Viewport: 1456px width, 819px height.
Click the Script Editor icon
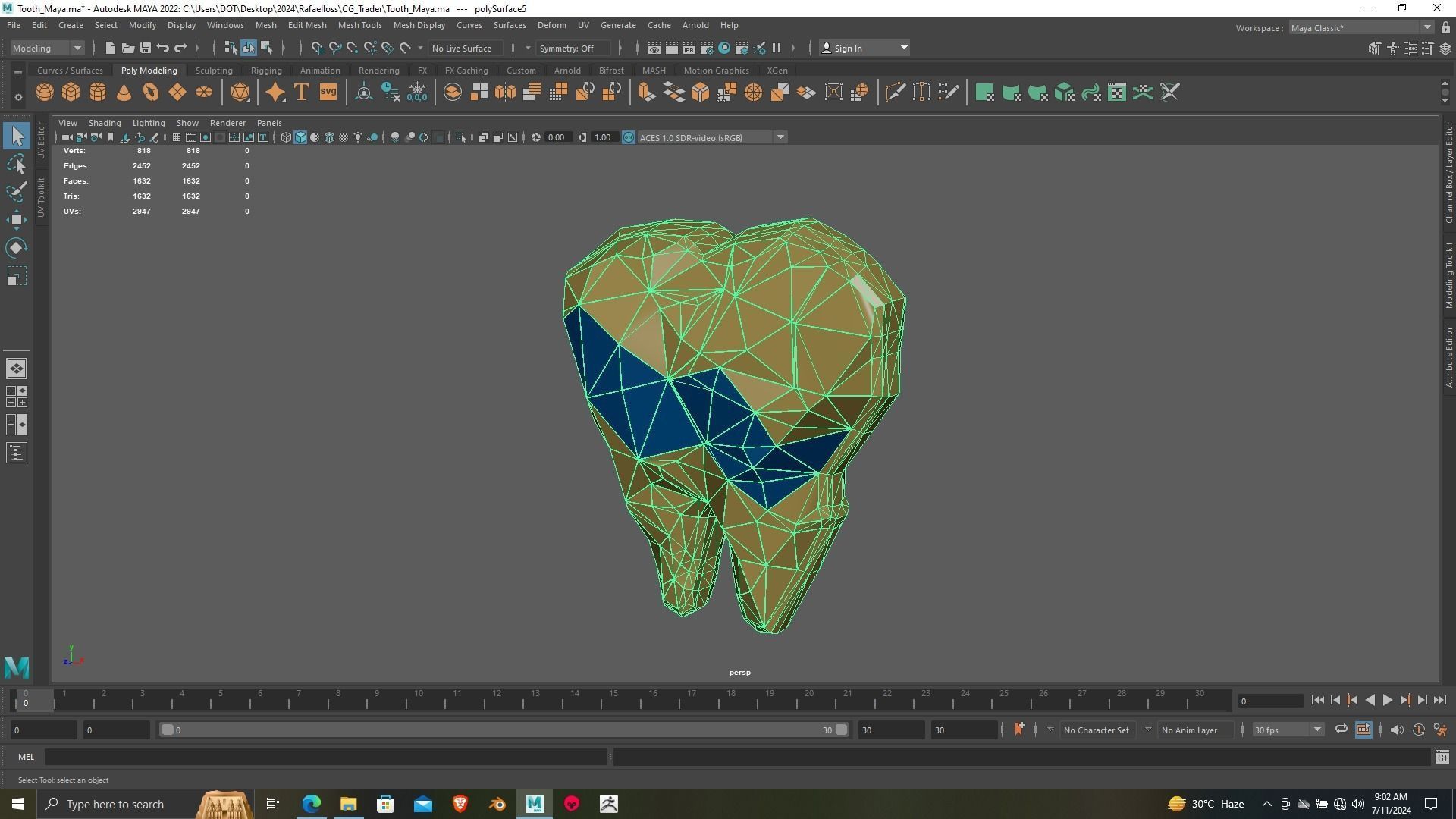click(x=1442, y=757)
